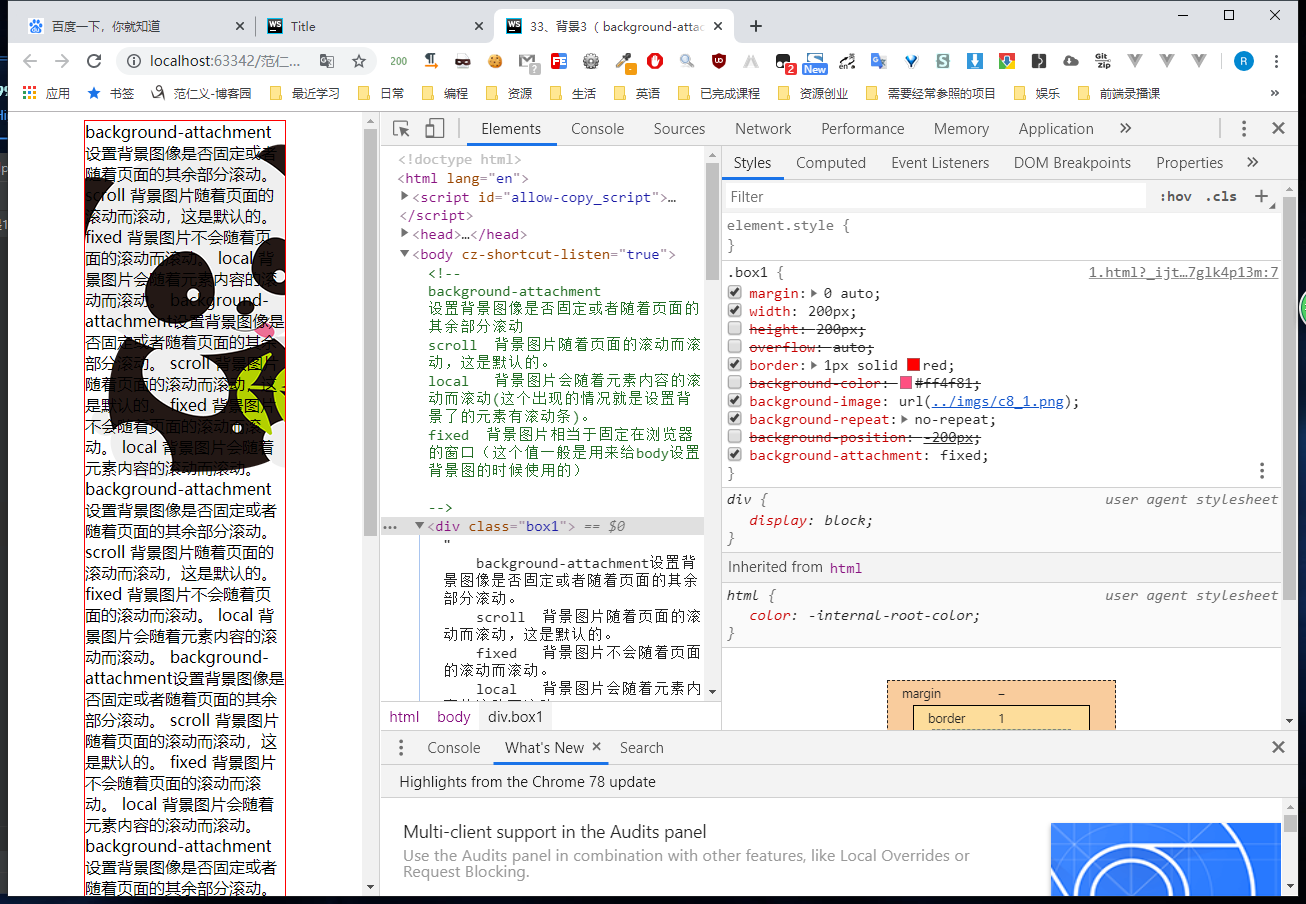Expand the border shorthand triangle
This screenshot has height=904, width=1306.
pos(814,365)
